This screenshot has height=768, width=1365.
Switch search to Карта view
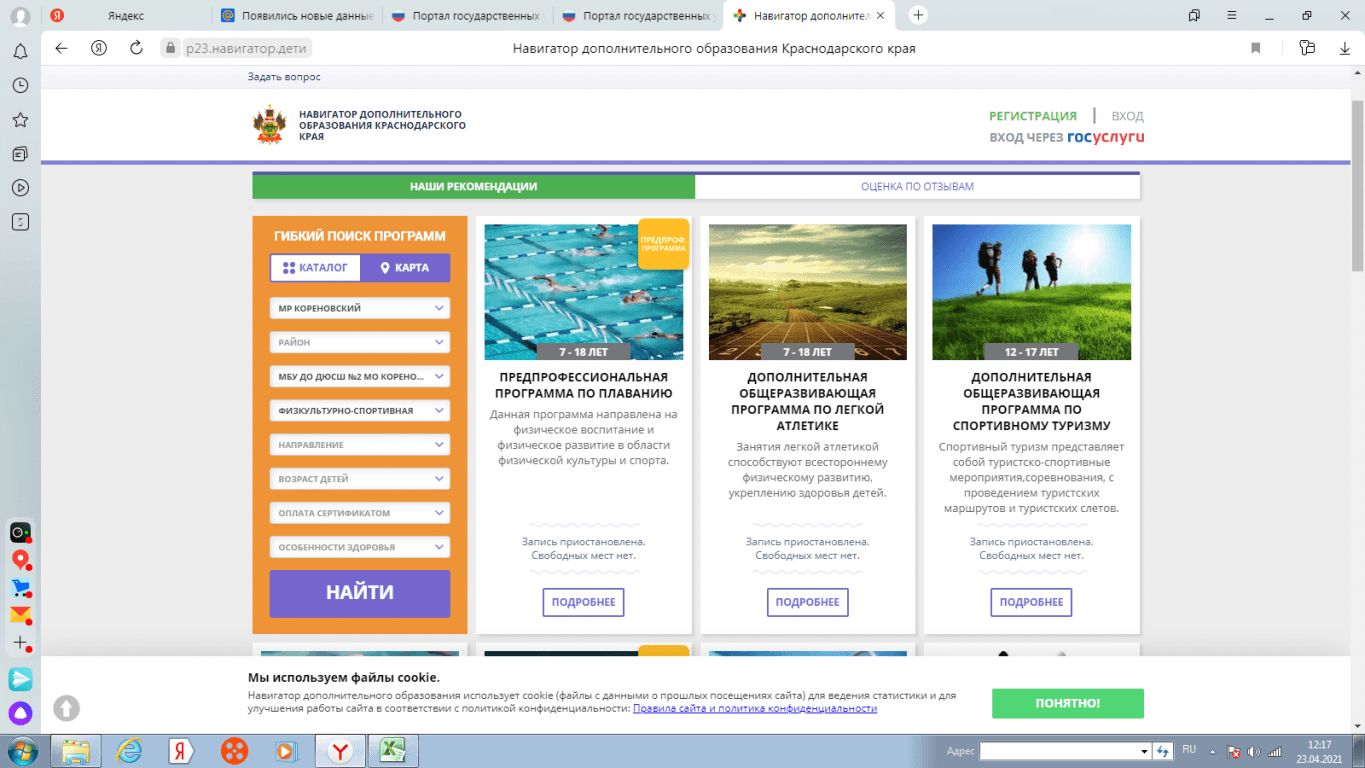pyautogui.click(x=405, y=268)
